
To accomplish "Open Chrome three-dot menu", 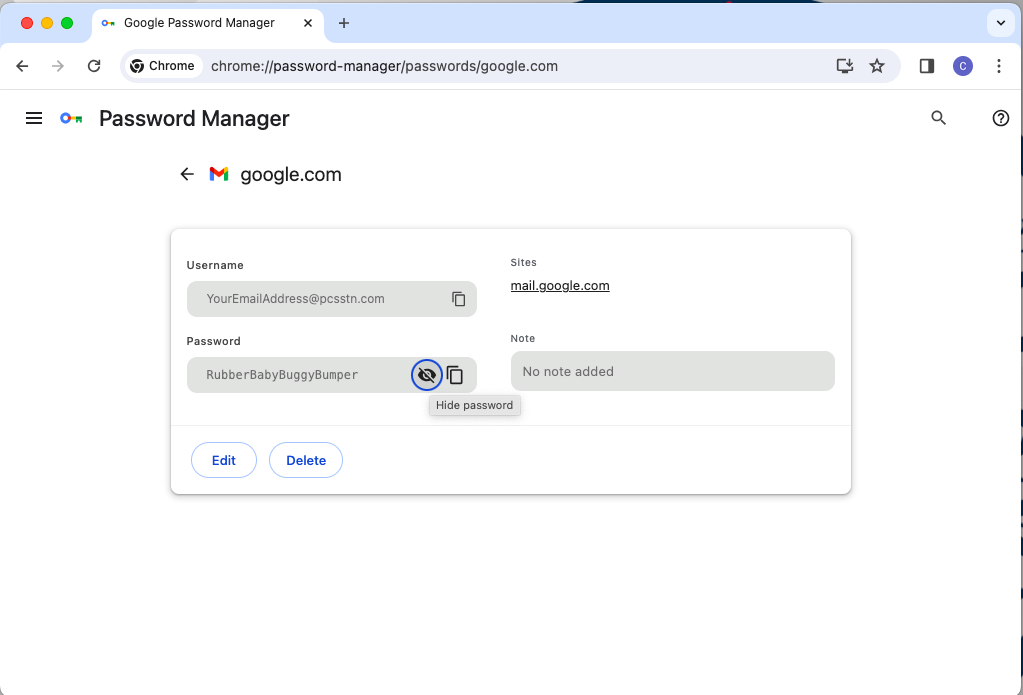I will [999, 66].
